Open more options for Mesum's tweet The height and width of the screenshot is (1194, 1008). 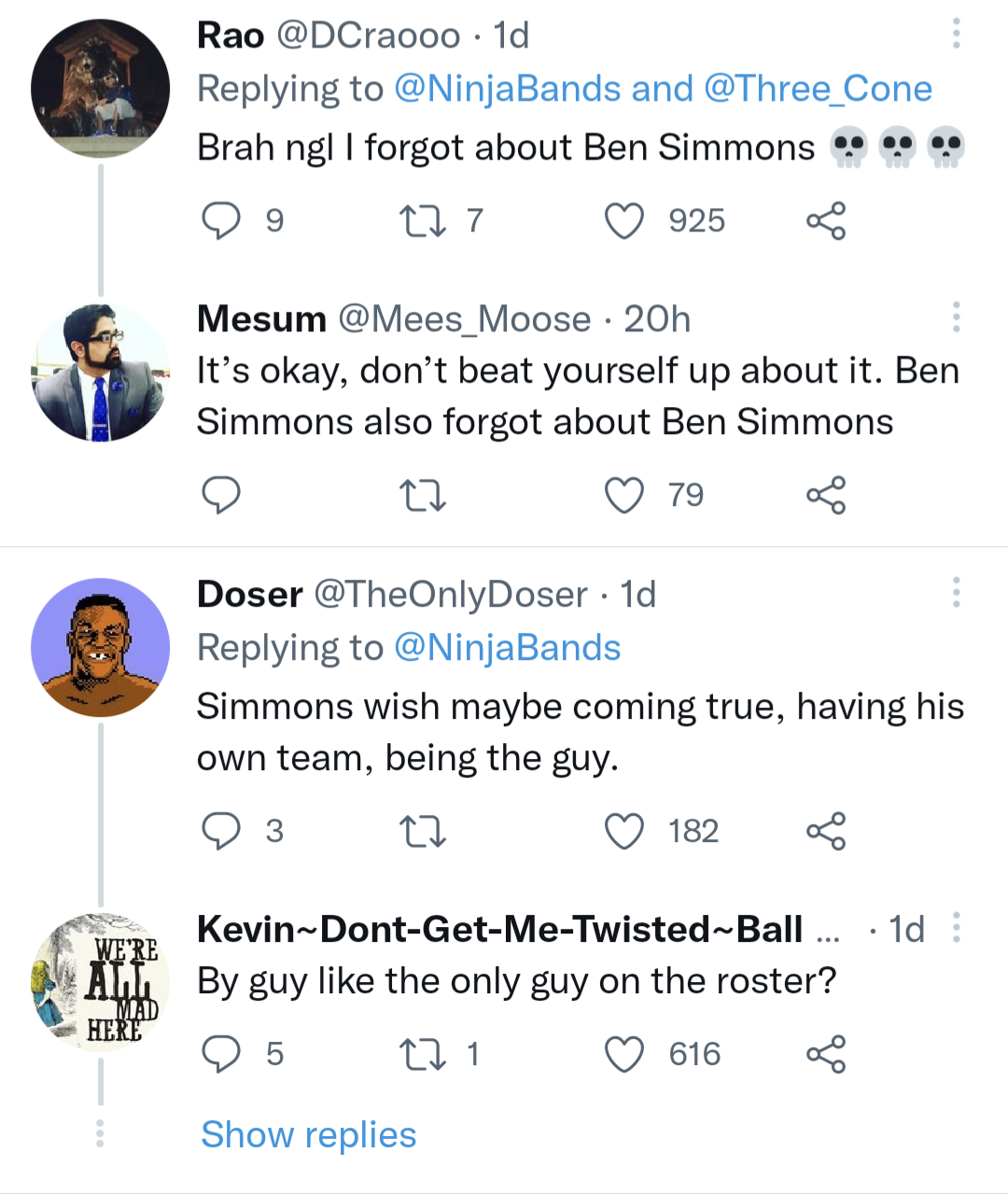(956, 317)
